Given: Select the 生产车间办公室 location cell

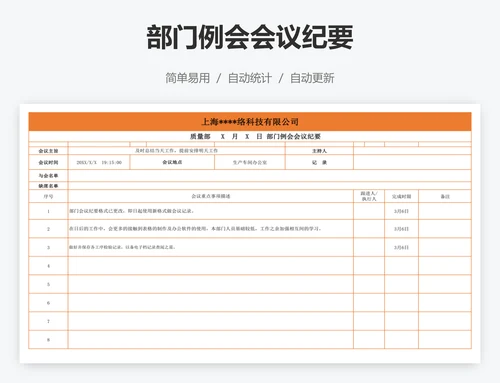Looking at the screenshot, I should tap(250, 162).
